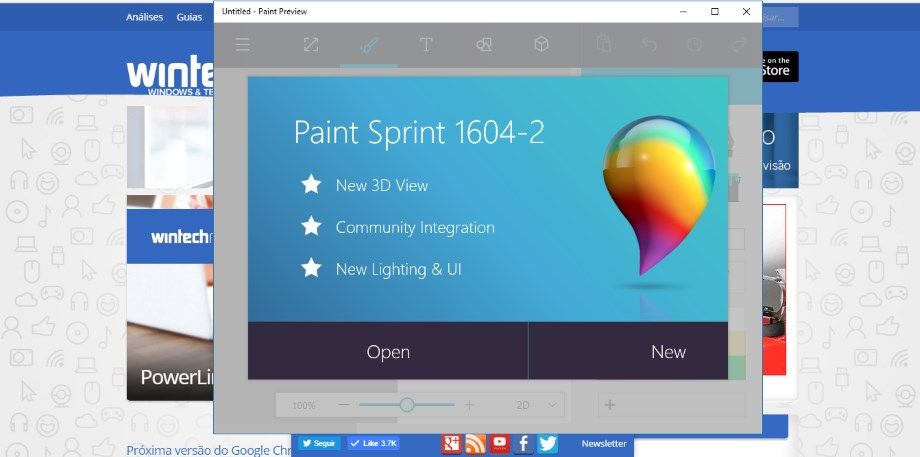
Task: Open the hamburger menu in Paint Preview
Action: [x=242, y=45]
